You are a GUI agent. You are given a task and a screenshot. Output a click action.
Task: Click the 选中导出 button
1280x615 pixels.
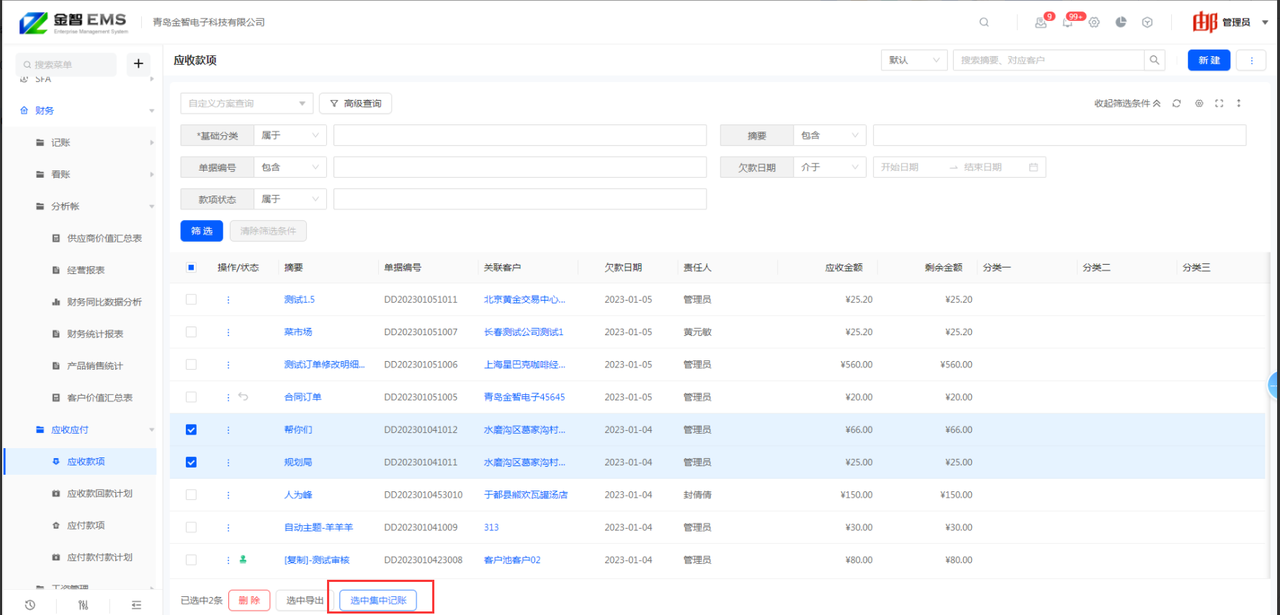(x=305, y=600)
